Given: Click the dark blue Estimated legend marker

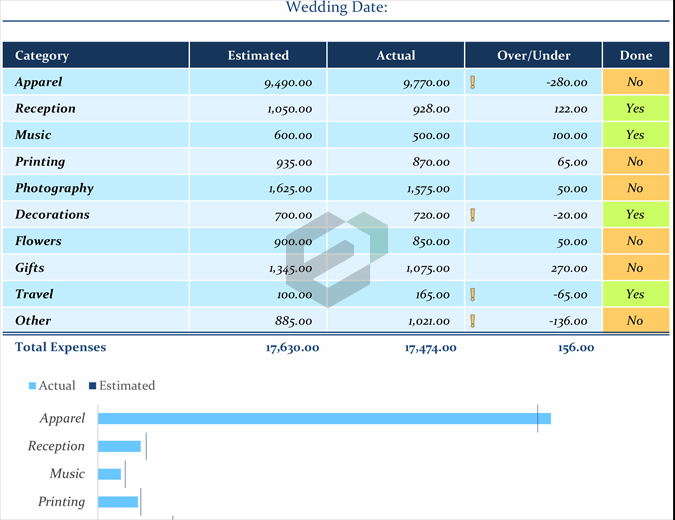Looking at the screenshot, I should coord(92,386).
